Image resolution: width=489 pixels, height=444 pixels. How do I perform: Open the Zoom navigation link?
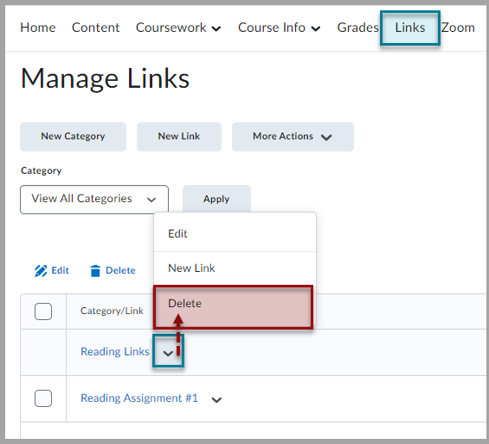(458, 27)
